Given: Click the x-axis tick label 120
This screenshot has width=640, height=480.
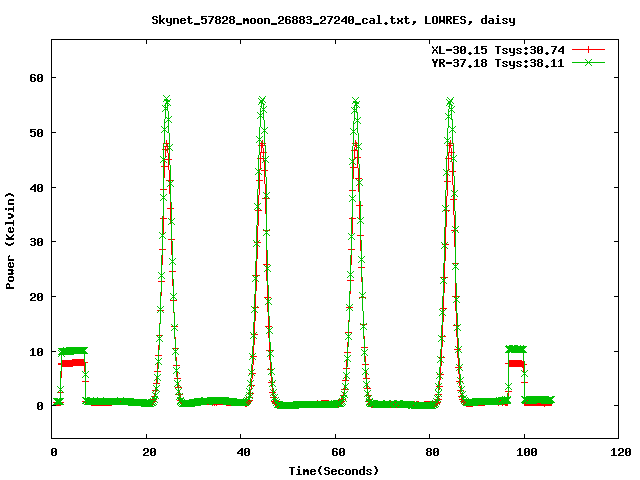Looking at the screenshot, I should click(618, 452).
